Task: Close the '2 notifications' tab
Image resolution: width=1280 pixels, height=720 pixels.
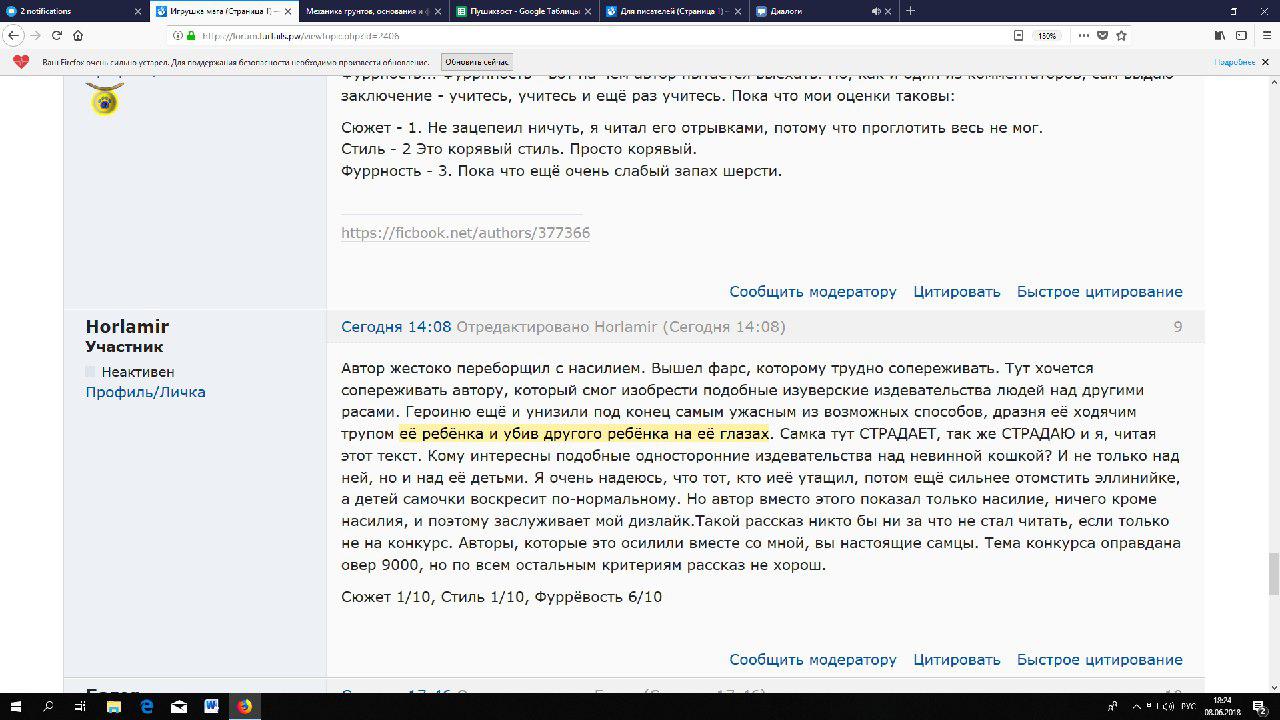Action: click(138, 11)
